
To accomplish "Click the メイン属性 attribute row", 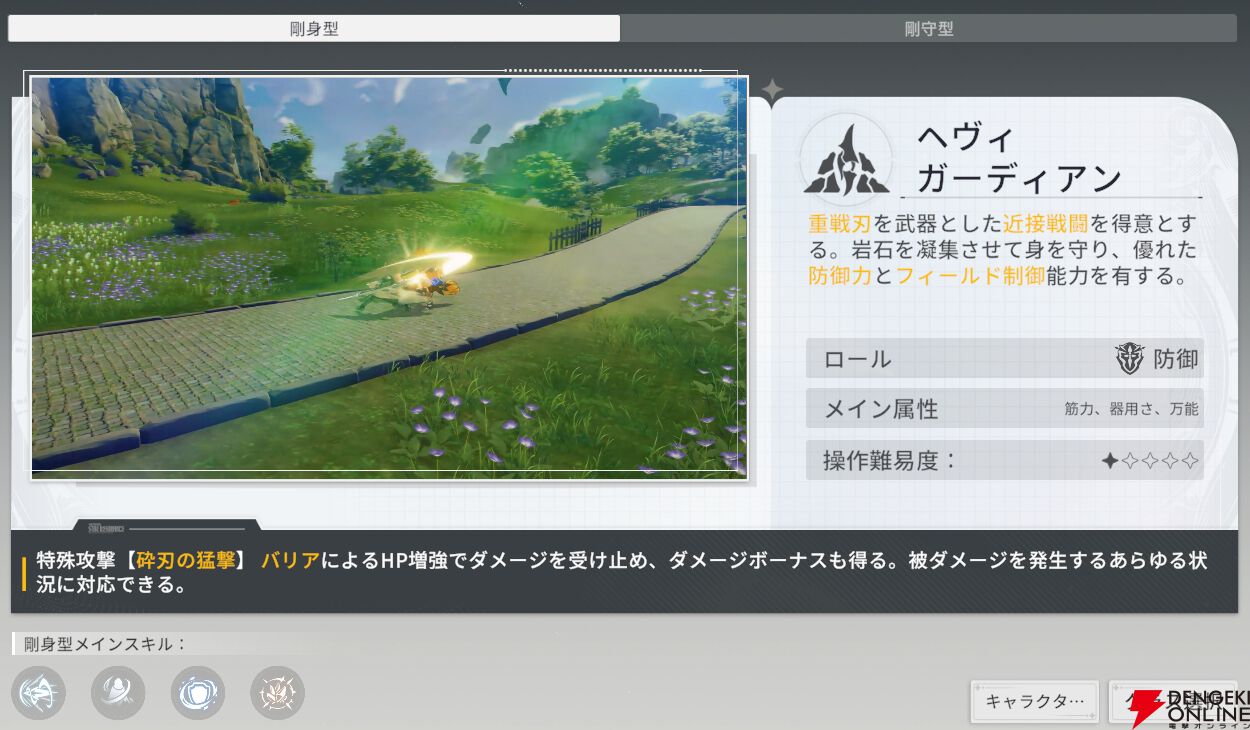I will pos(1004,409).
